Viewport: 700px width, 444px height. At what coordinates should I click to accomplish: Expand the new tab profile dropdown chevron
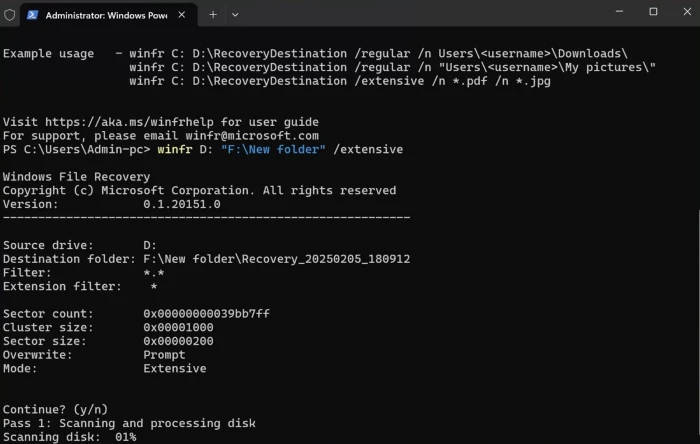pyautogui.click(x=235, y=14)
